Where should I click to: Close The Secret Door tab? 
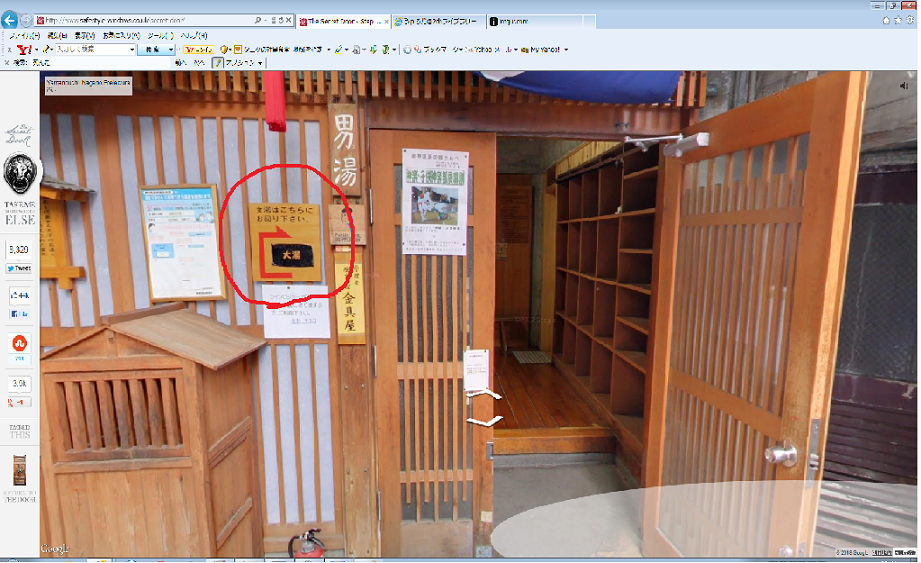coord(386,21)
